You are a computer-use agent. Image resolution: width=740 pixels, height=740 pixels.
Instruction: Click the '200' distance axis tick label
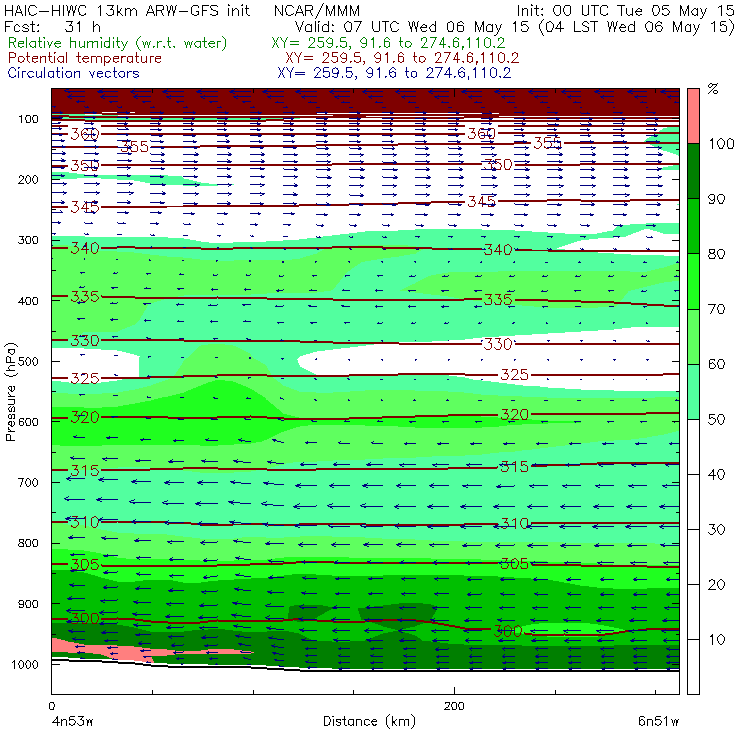[x=454, y=706]
